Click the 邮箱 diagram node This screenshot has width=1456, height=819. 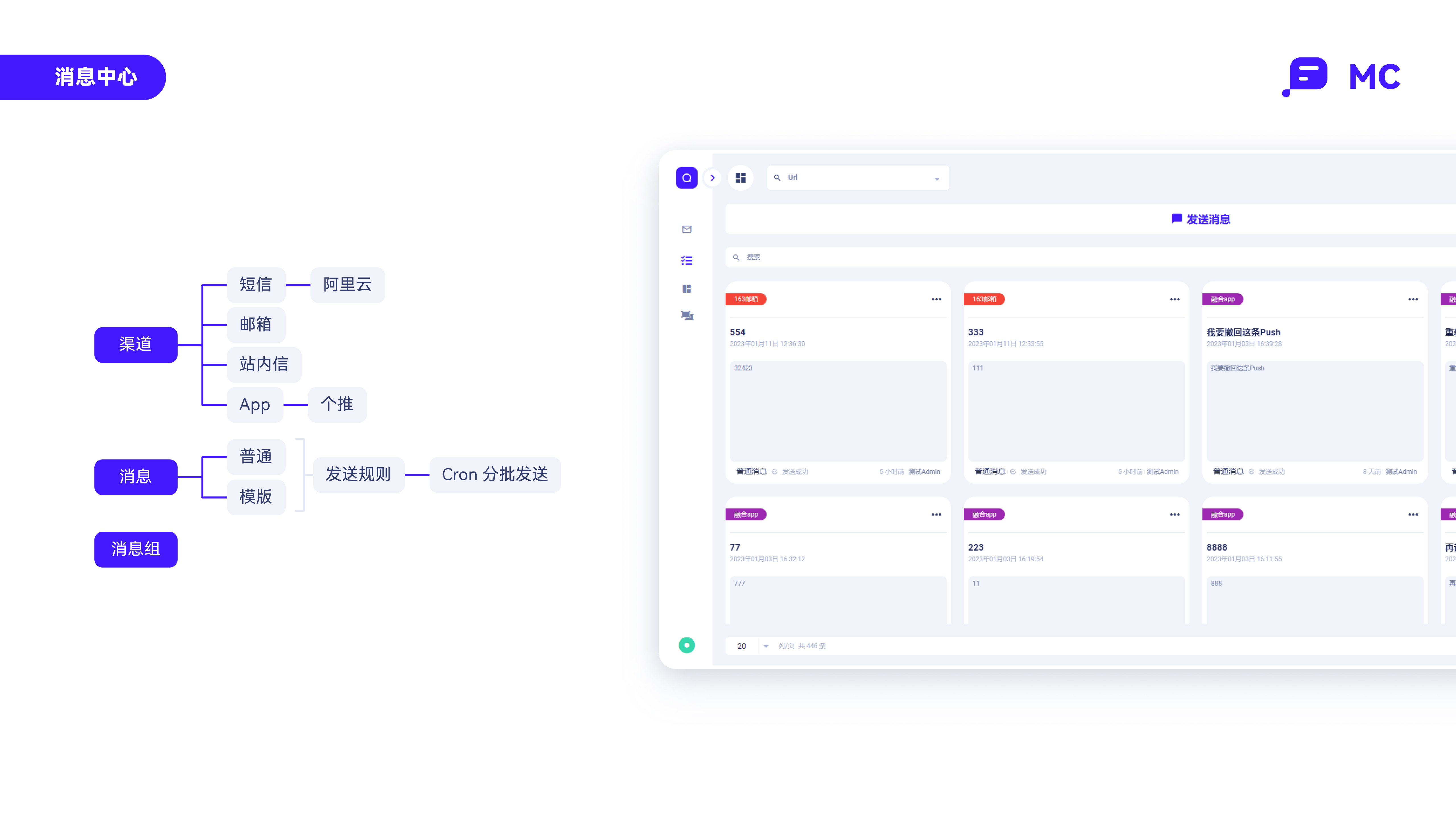click(255, 324)
